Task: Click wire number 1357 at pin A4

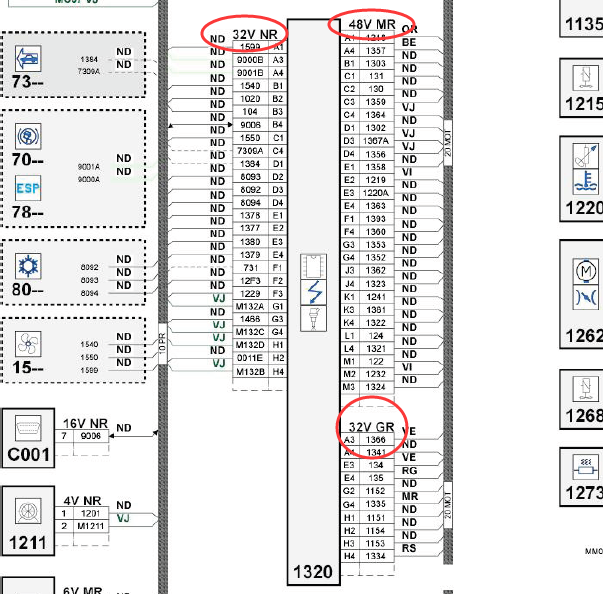Action: click(376, 51)
